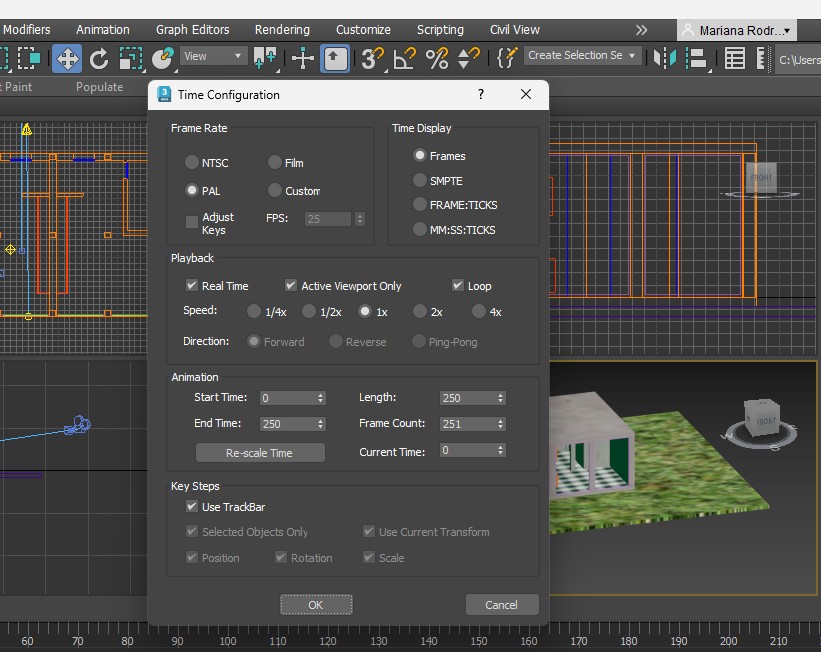Click the Select and Place icon
821x652 pixels.
point(163,58)
